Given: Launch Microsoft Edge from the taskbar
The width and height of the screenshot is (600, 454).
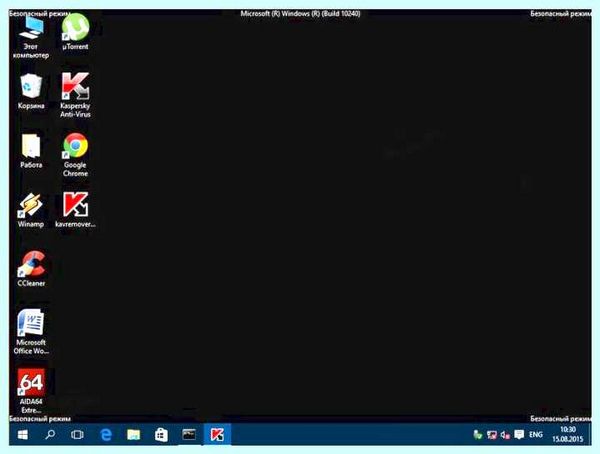Looking at the screenshot, I should 106,434.
